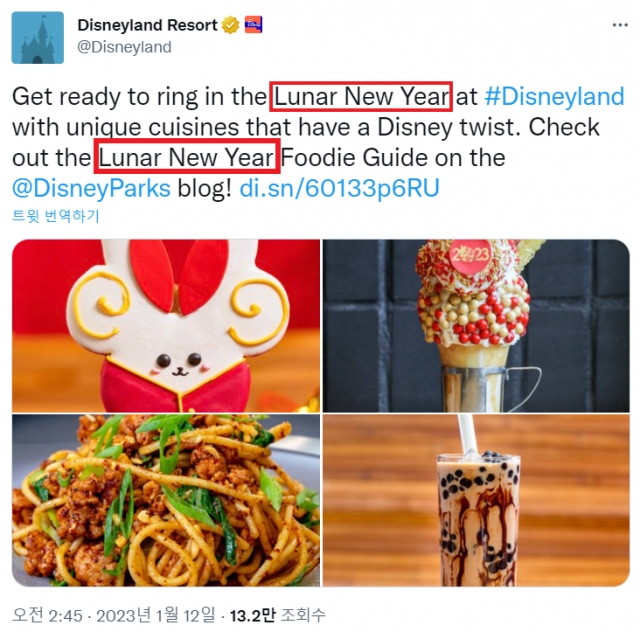This screenshot has height=632, width=640.
Task: Open the boba milk tea photo
Action: point(476,501)
